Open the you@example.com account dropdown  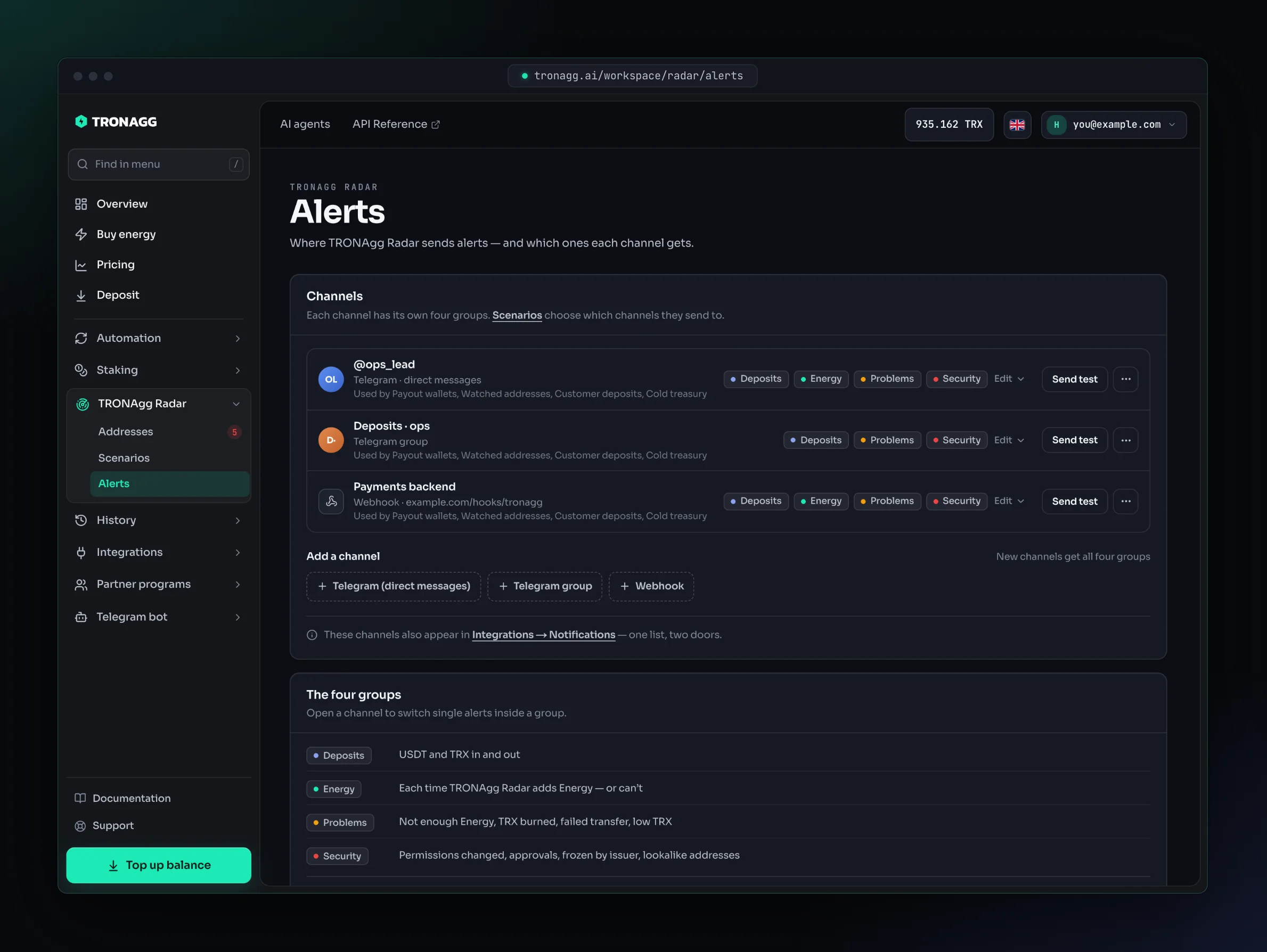[1114, 124]
